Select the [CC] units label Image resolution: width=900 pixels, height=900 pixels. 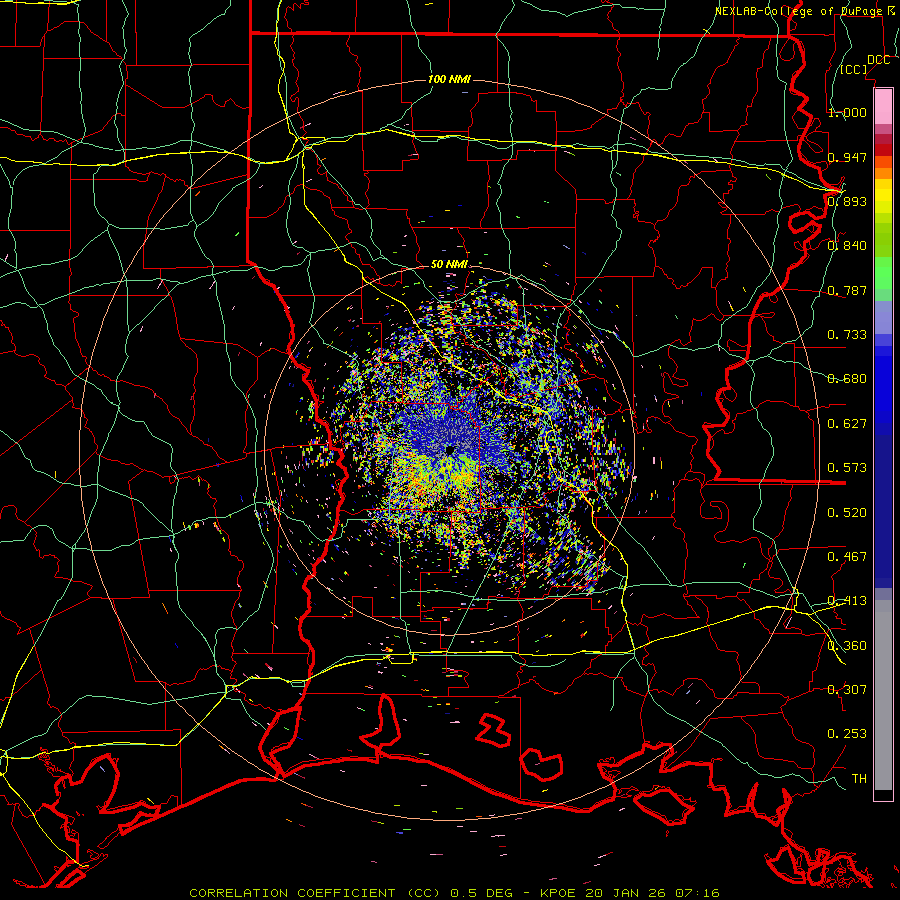pyautogui.click(x=854, y=69)
